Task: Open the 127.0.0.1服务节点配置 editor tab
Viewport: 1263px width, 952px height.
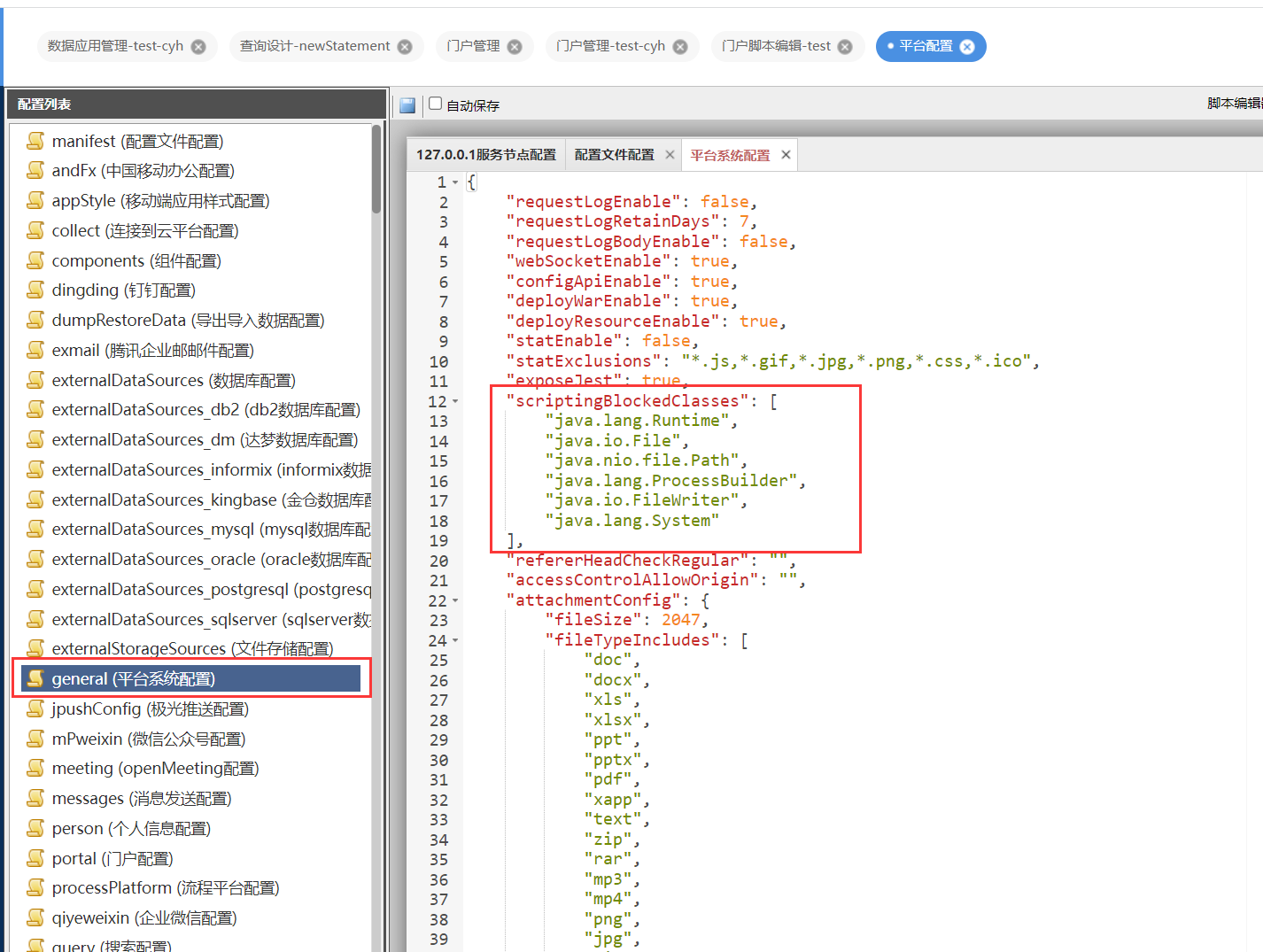Action: click(486, 155)
